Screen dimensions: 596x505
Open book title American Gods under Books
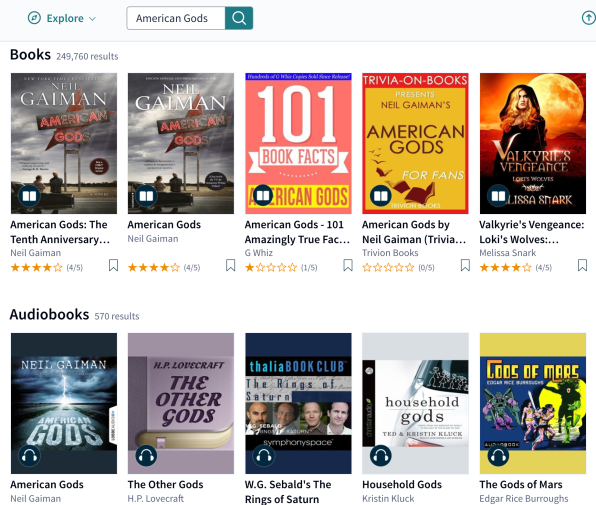tap(164, 225)
